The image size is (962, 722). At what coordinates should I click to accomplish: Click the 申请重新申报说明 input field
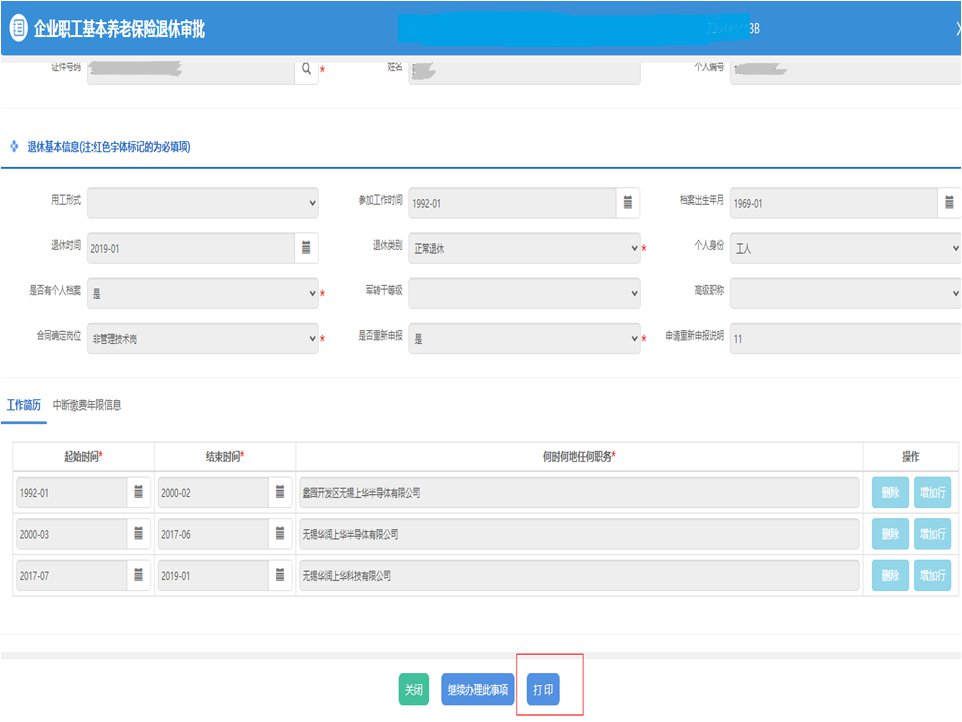click(844, 339)
